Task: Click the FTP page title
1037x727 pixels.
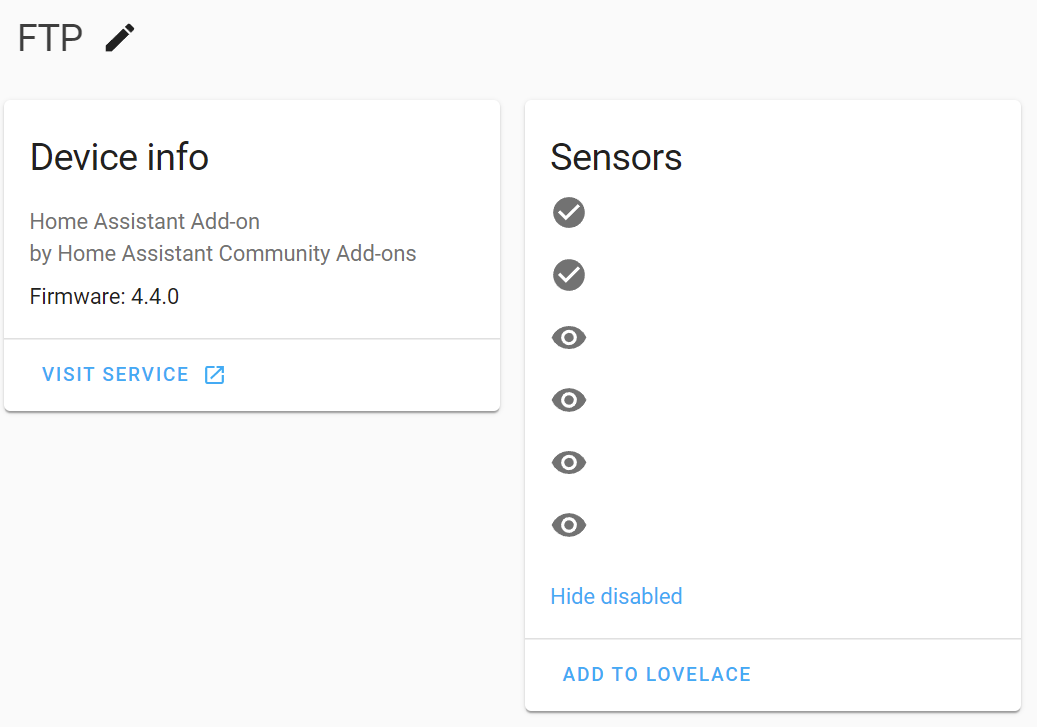Action: pyautogui.click(x=48, y=38)
